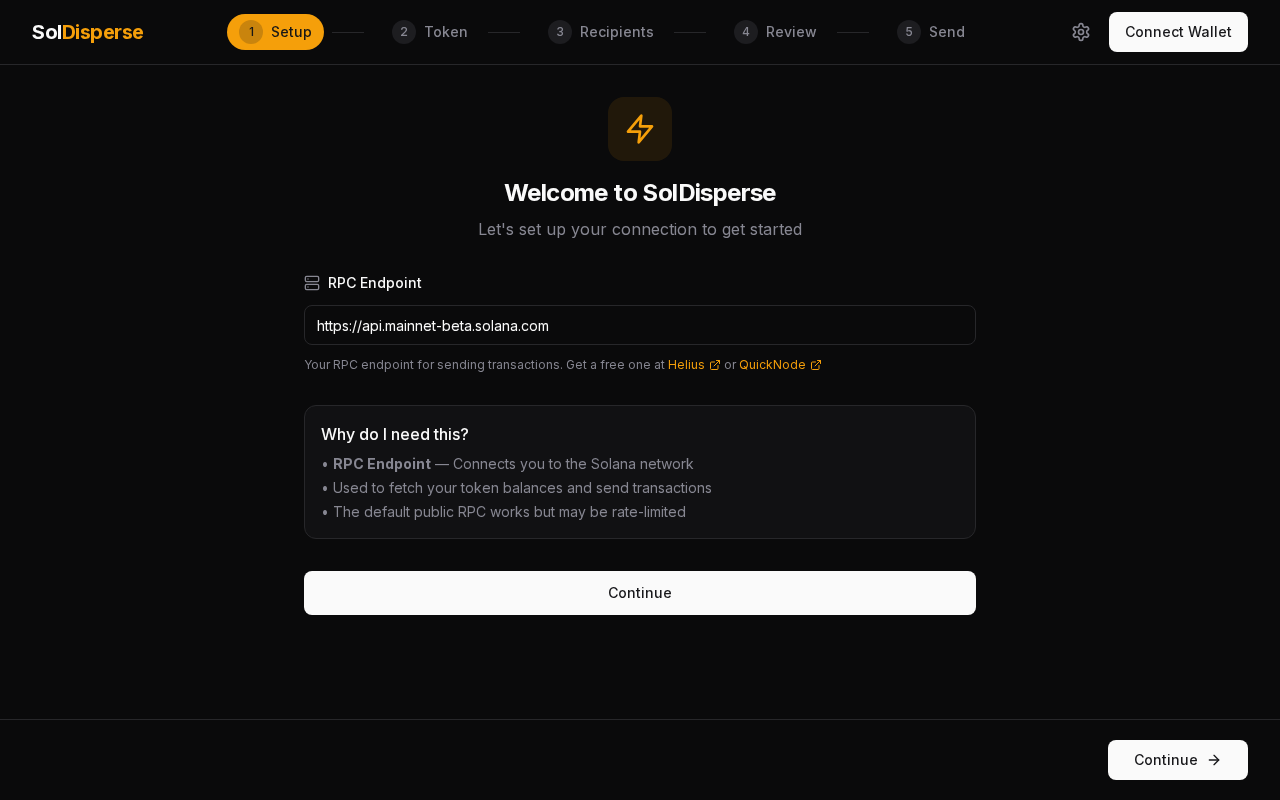Open the QuickNode link

coord(772,365)
